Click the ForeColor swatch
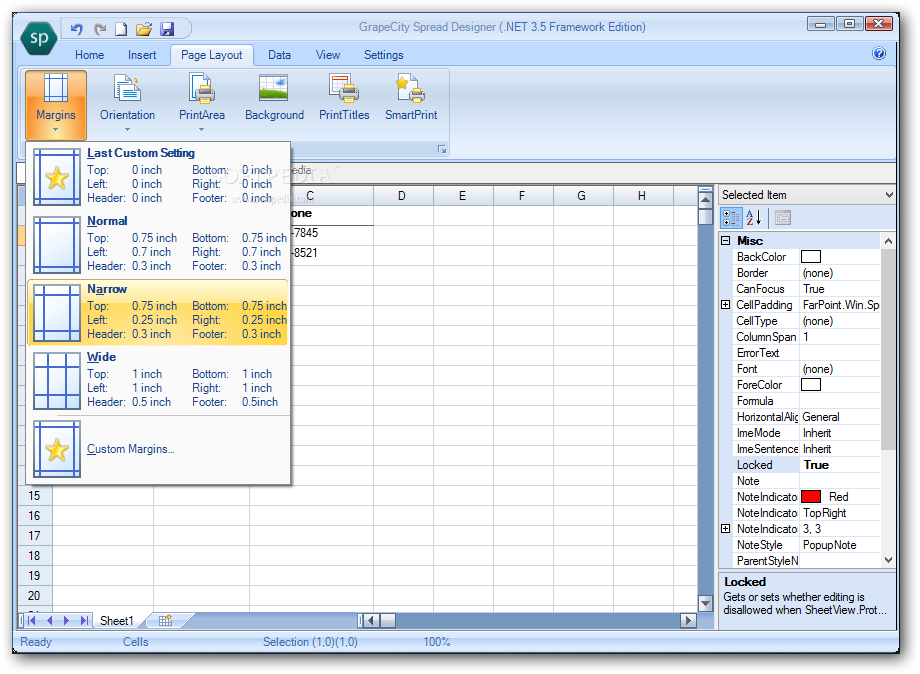920x674 pixels. (811, 384)
